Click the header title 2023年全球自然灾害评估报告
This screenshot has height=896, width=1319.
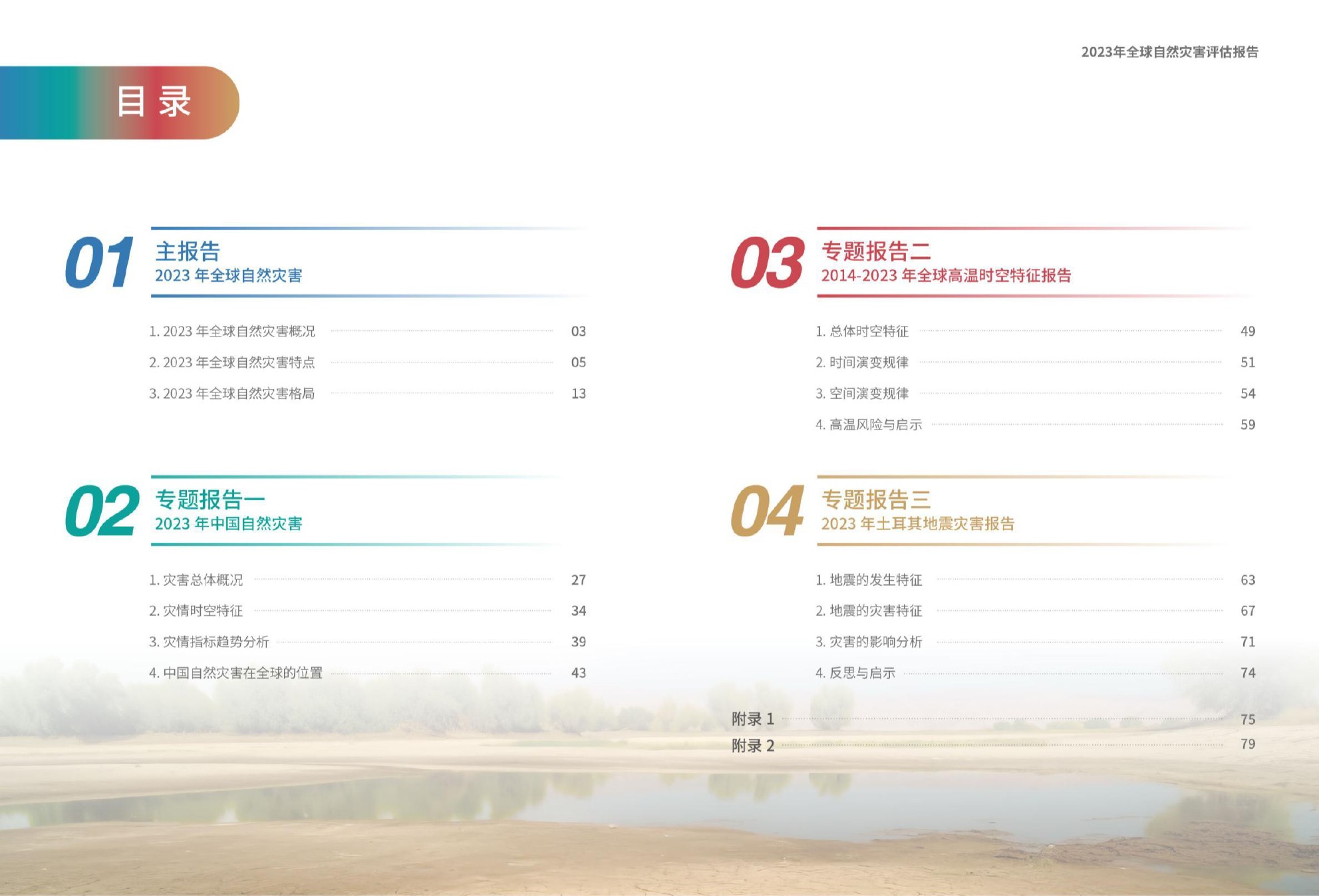[x=1169, y=52]
